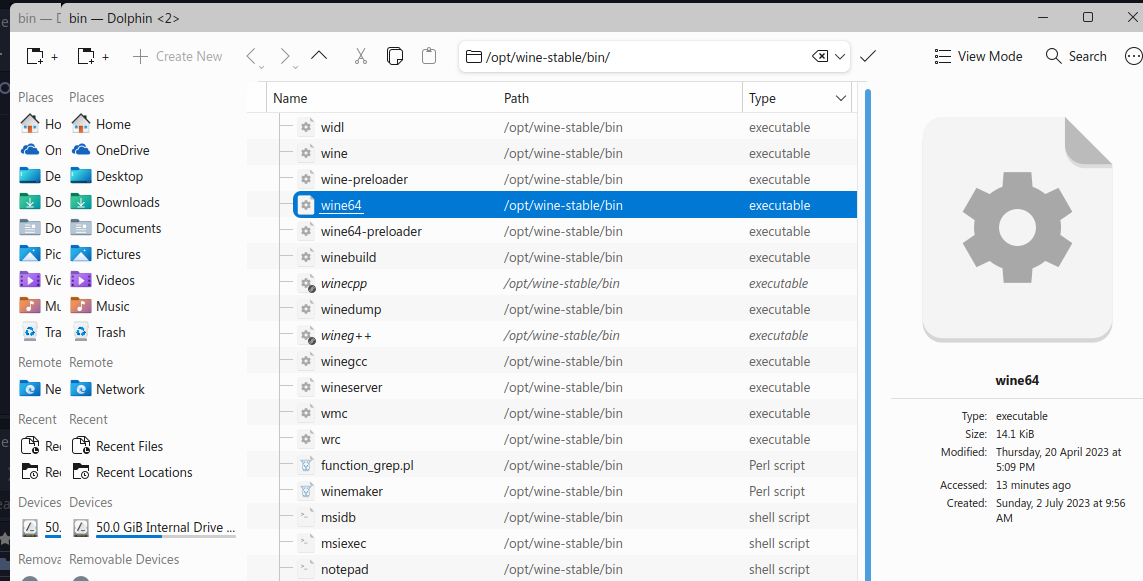Go forward with the right arrow
The height and width of the screenshot is (581, 1143).
pos(286,57)
